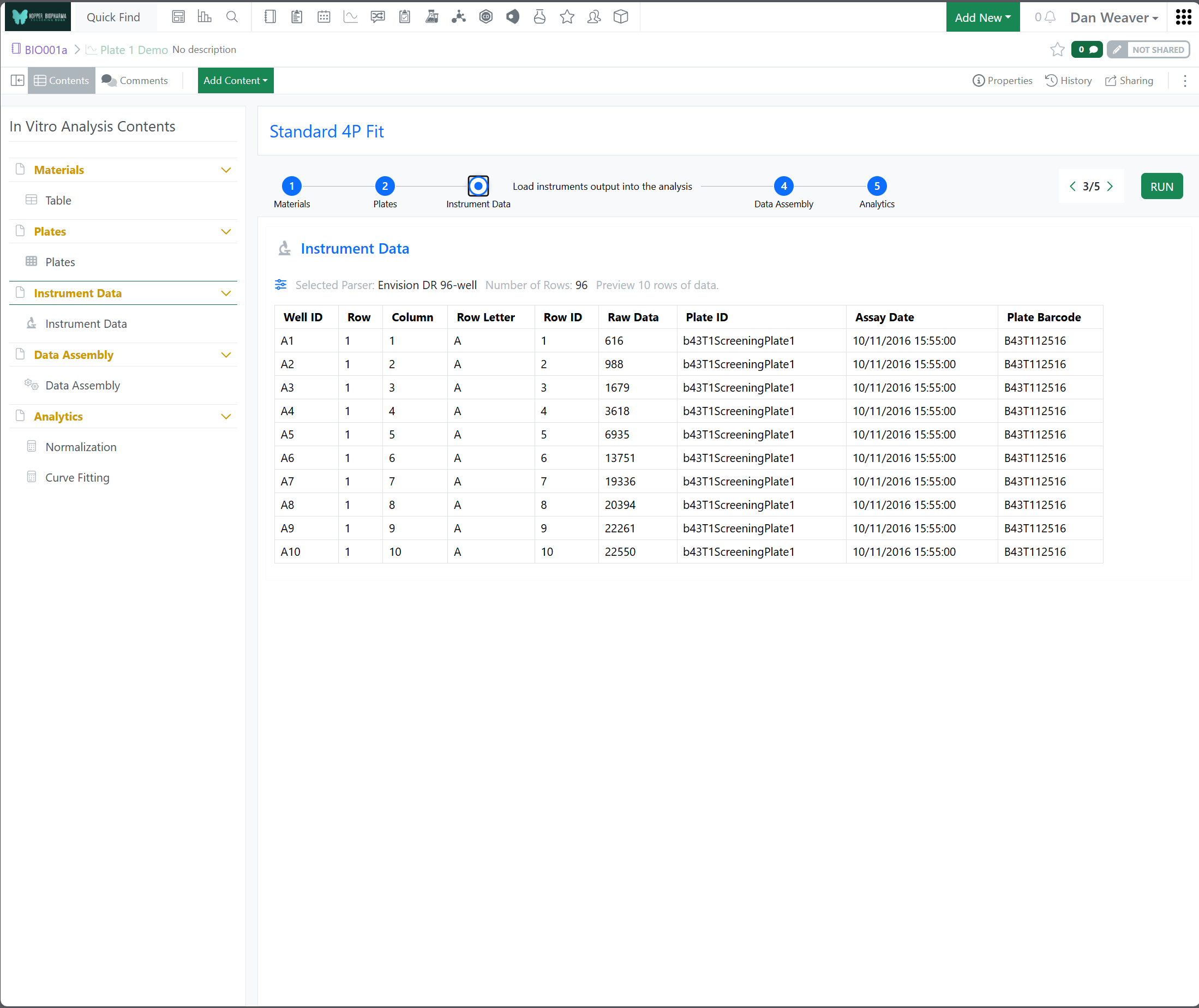Image resolution: width=1199 pixels, height=1008 pixels.
Task: Open the app grid launcher icon
Action: tap(1183, 17)
